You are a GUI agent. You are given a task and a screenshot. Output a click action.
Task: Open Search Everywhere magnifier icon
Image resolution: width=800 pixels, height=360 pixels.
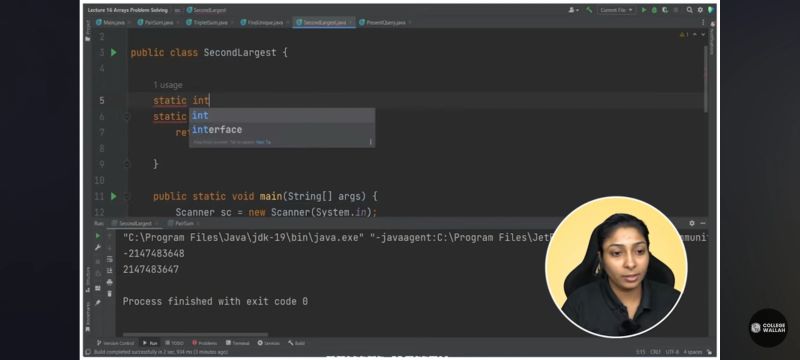coord(689,10)
